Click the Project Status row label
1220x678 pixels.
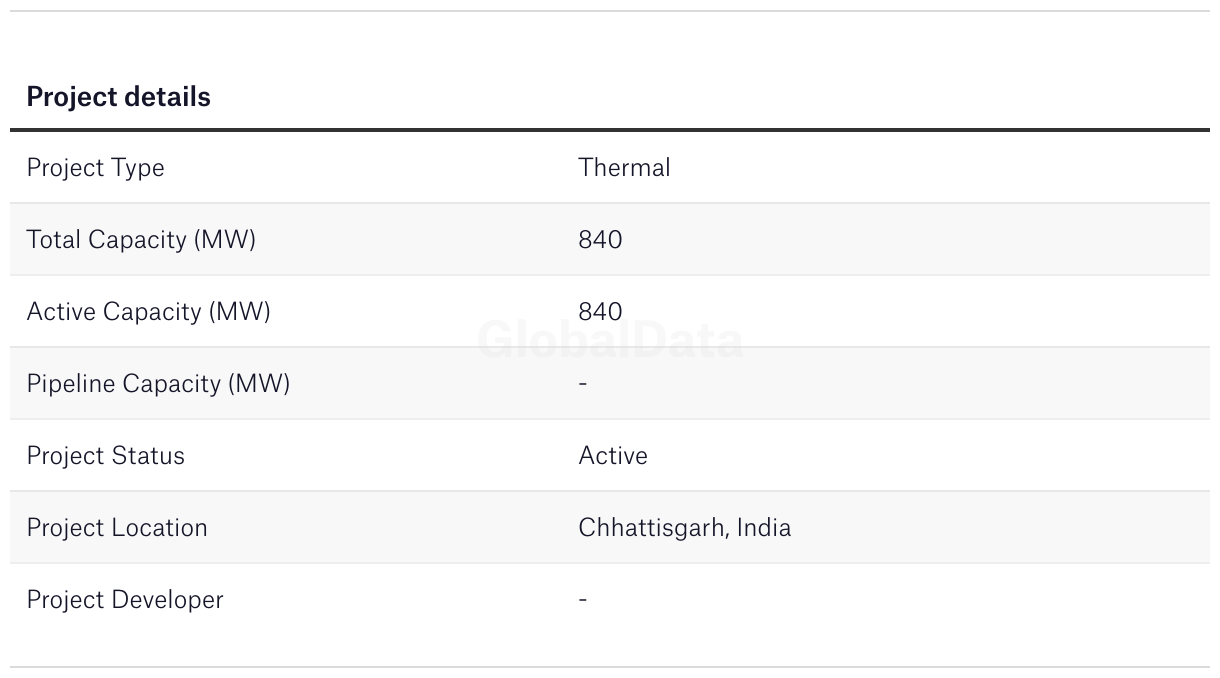click(x=105, y=456)
